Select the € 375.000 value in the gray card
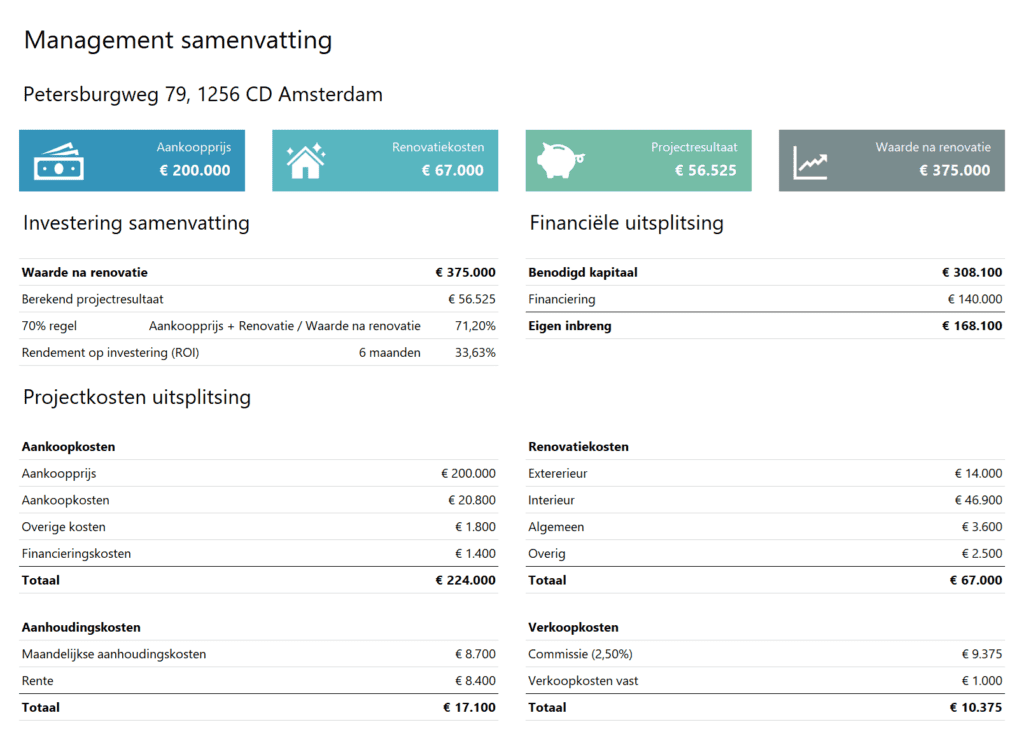The image size is (1024, 741). (x=954, y=170)
